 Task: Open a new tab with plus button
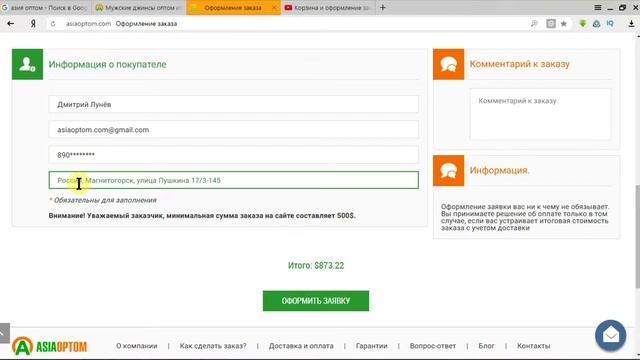(382, 7)
